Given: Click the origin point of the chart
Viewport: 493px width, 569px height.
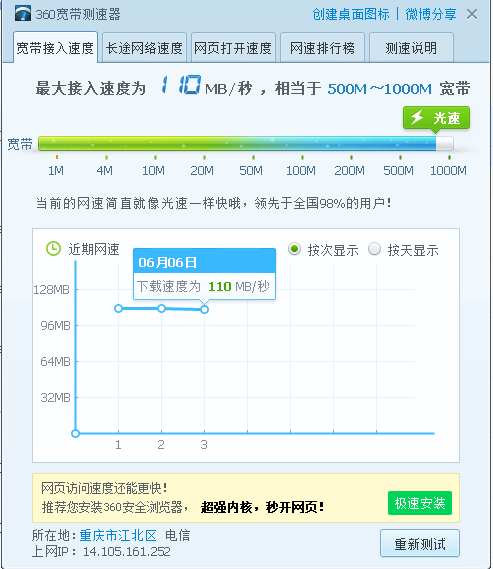Looking at the screenshot, I should click(75, 433).
